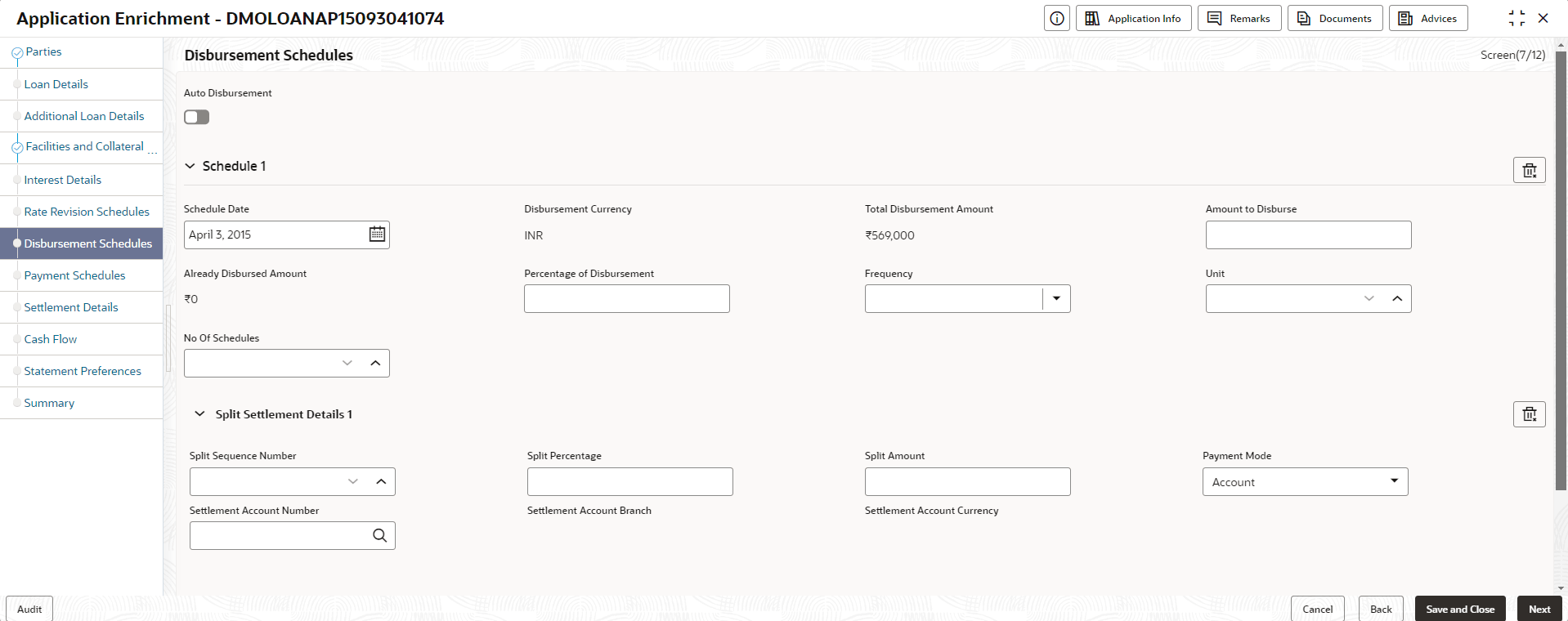Open the Payment Mode dropdown showing Account
Image resolution: width=1568 pixels, height=621 pixels.
coord(1305,481)
